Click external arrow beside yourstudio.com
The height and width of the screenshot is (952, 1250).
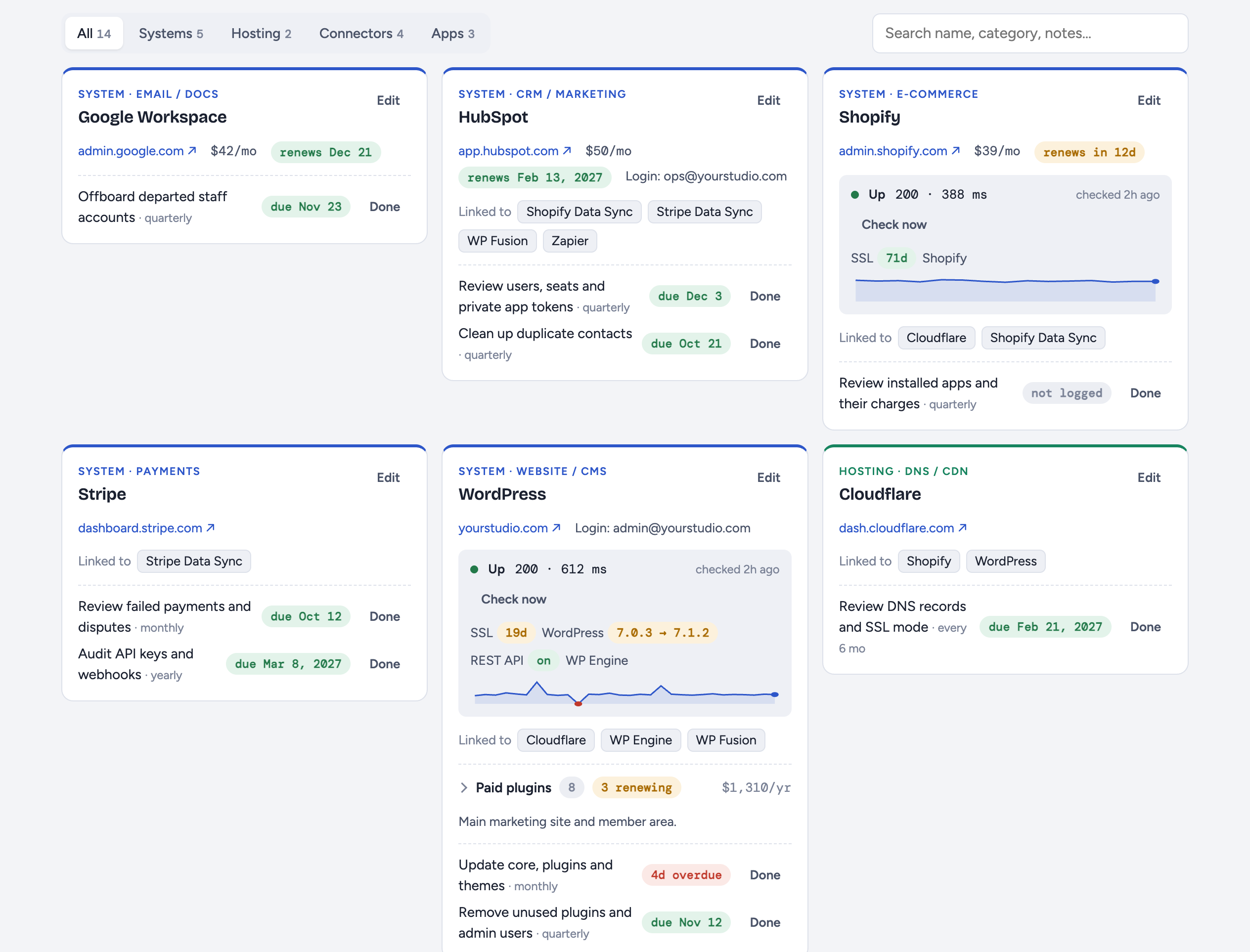pos(556,527)
